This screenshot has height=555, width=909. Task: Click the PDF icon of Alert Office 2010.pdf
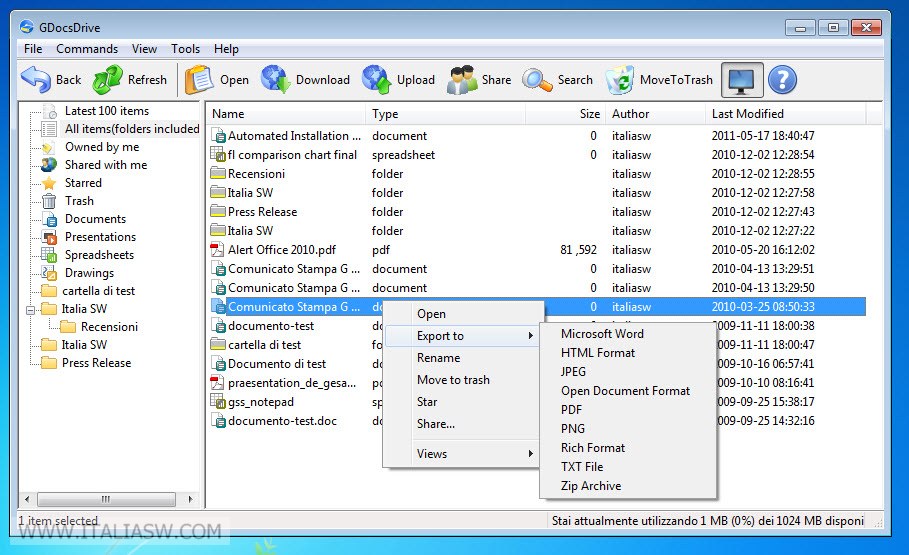click(x=217, y=250)
